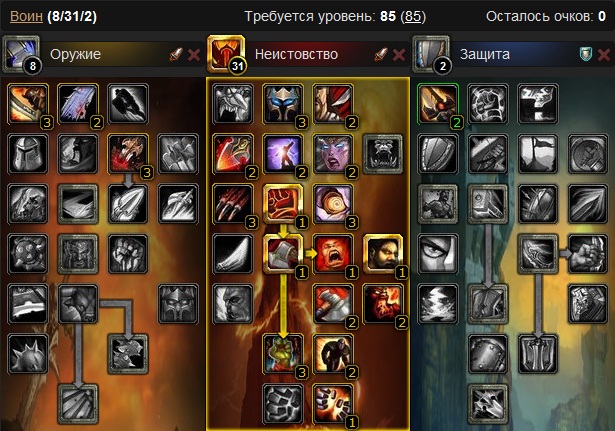Image resolution: width=615 pixels, height=431 pixels.
Task: Click the underlined 85 level link
Action: tap(413, 16)
